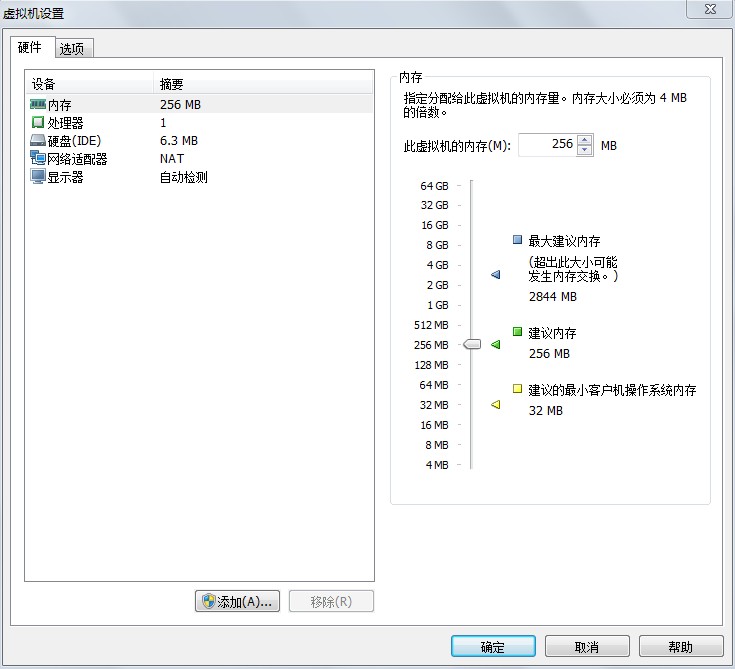Select the 网络适配器 network adapter icon

(x=38, y=158)
